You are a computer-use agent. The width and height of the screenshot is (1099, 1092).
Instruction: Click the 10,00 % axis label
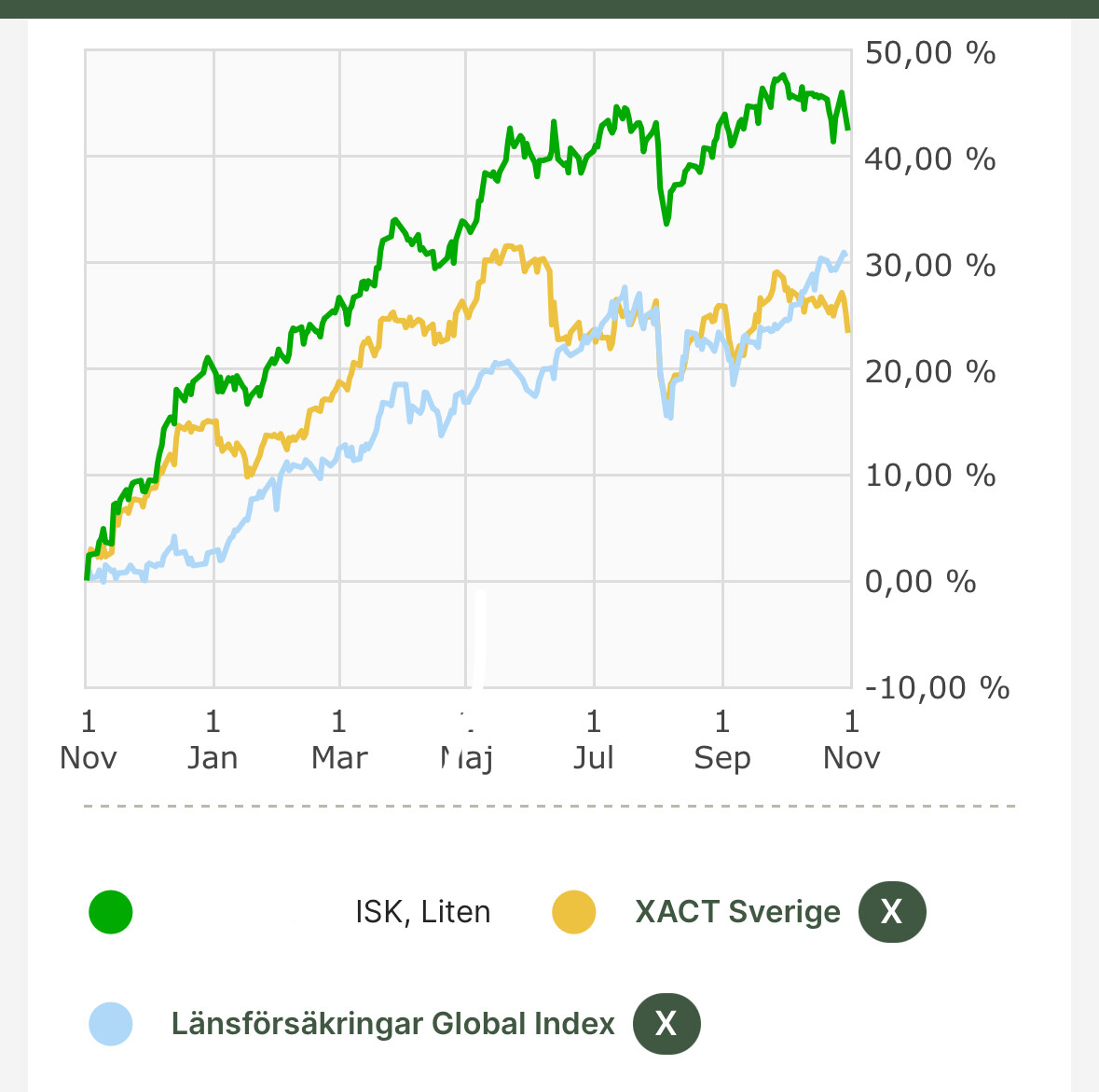(929, 476)
